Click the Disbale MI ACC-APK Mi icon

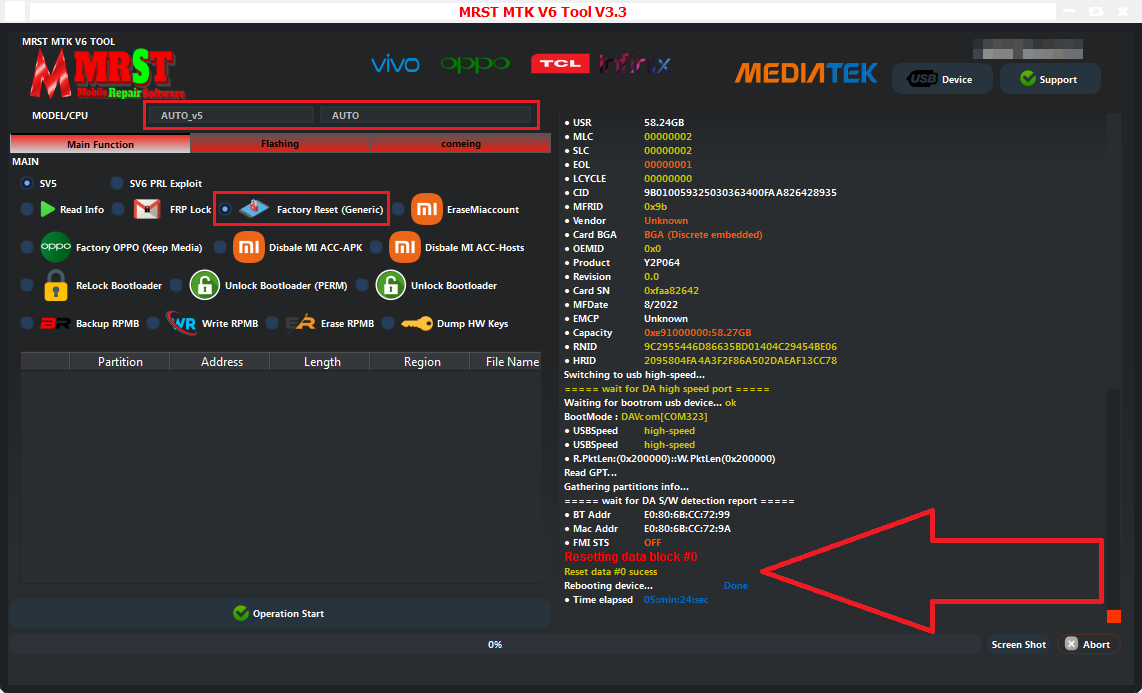coord(248,248)
